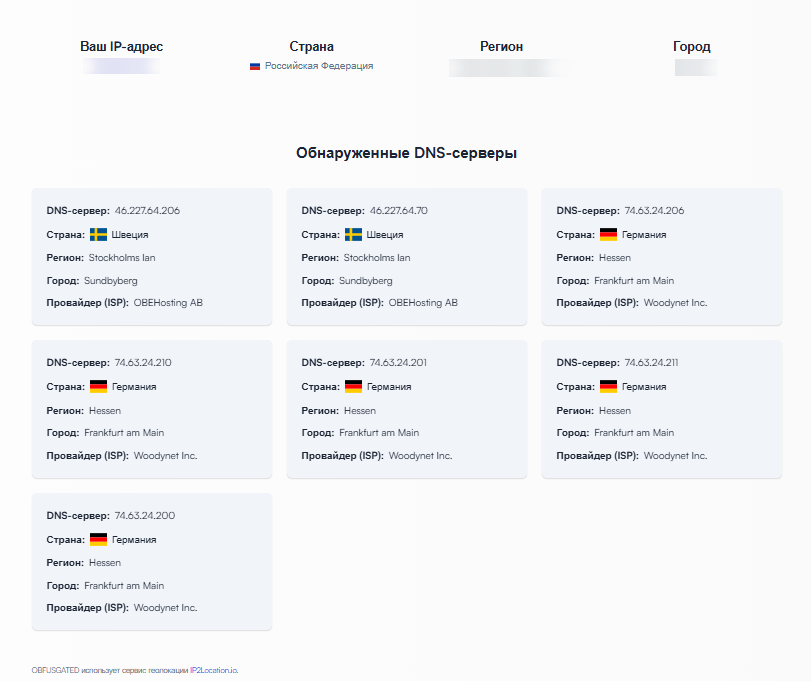This screenshot has width=811, height=681.
Task: Click the Российская Федерация country link
Action: point(318,66)
